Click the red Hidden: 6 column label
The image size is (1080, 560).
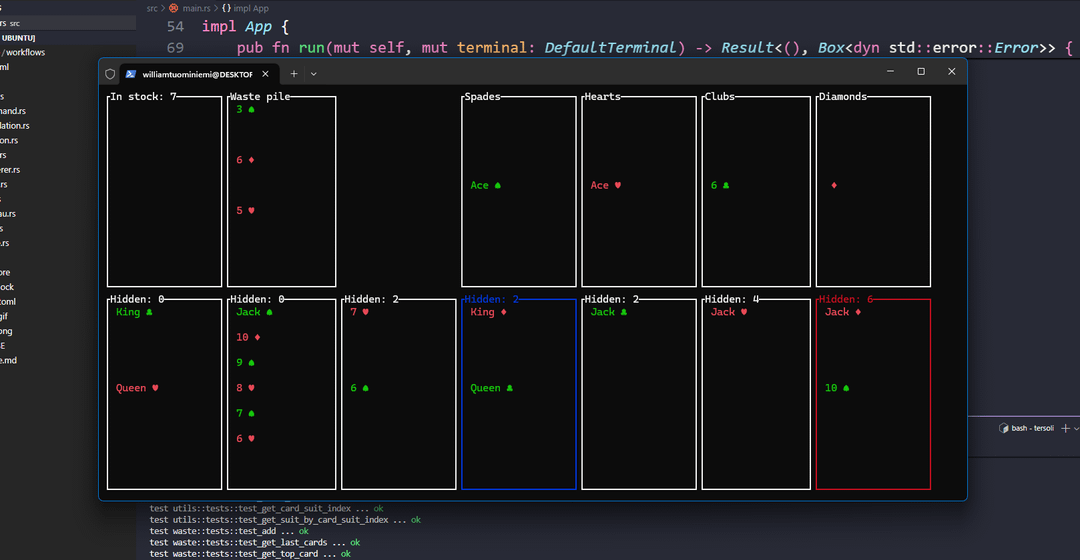pos(846,299)
